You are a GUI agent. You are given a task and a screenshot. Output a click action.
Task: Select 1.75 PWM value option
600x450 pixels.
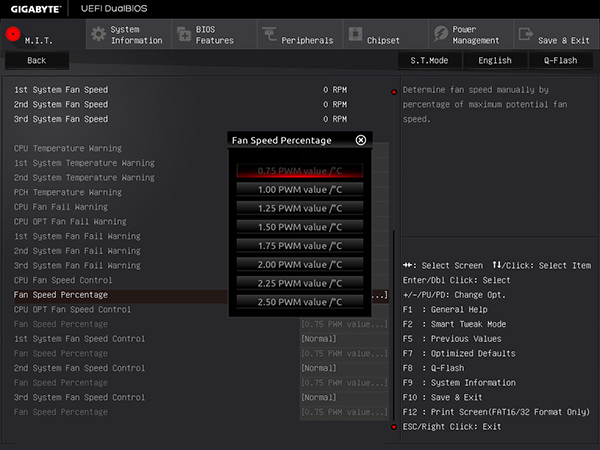click(300, 246)
